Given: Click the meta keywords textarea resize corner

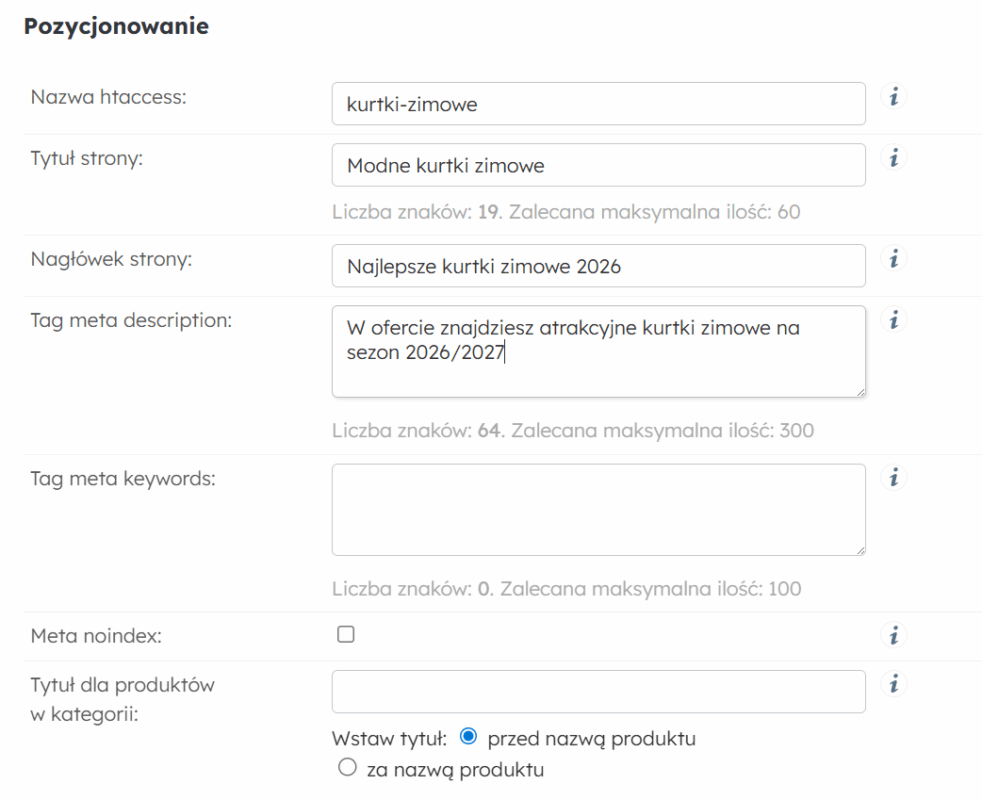Looking at the screenshot, I should 860,549.
